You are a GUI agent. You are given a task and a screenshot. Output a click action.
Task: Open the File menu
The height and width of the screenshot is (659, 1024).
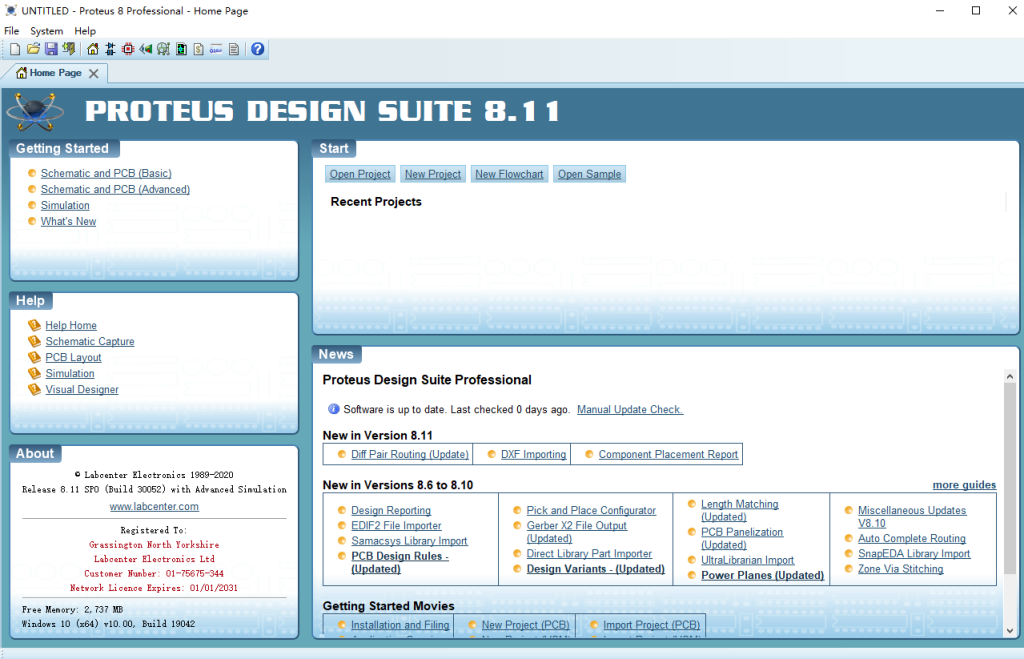pos(12,31)
